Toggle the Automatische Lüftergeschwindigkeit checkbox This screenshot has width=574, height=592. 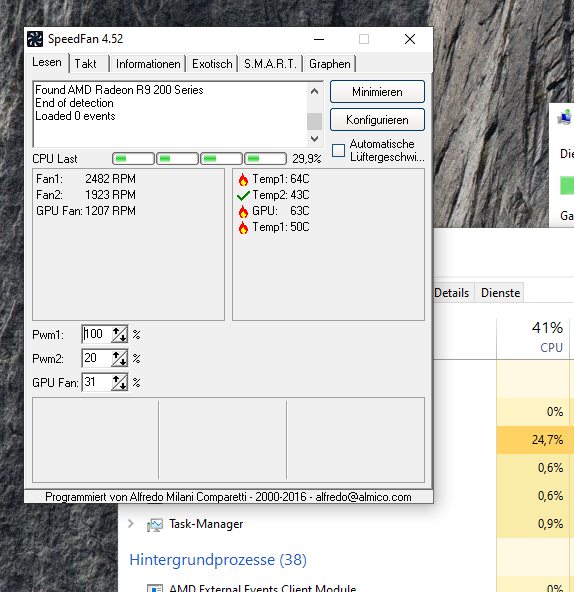click(338, 150)
